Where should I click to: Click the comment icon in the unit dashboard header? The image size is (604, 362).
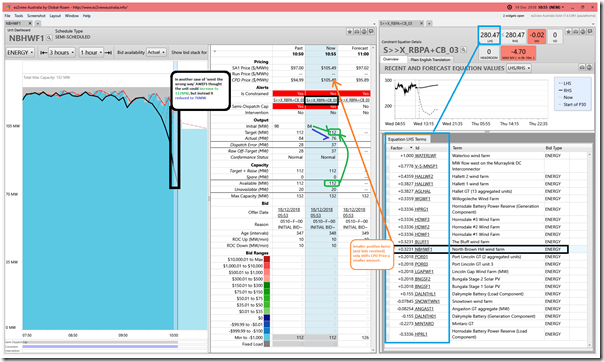click(x=371, y=32)
